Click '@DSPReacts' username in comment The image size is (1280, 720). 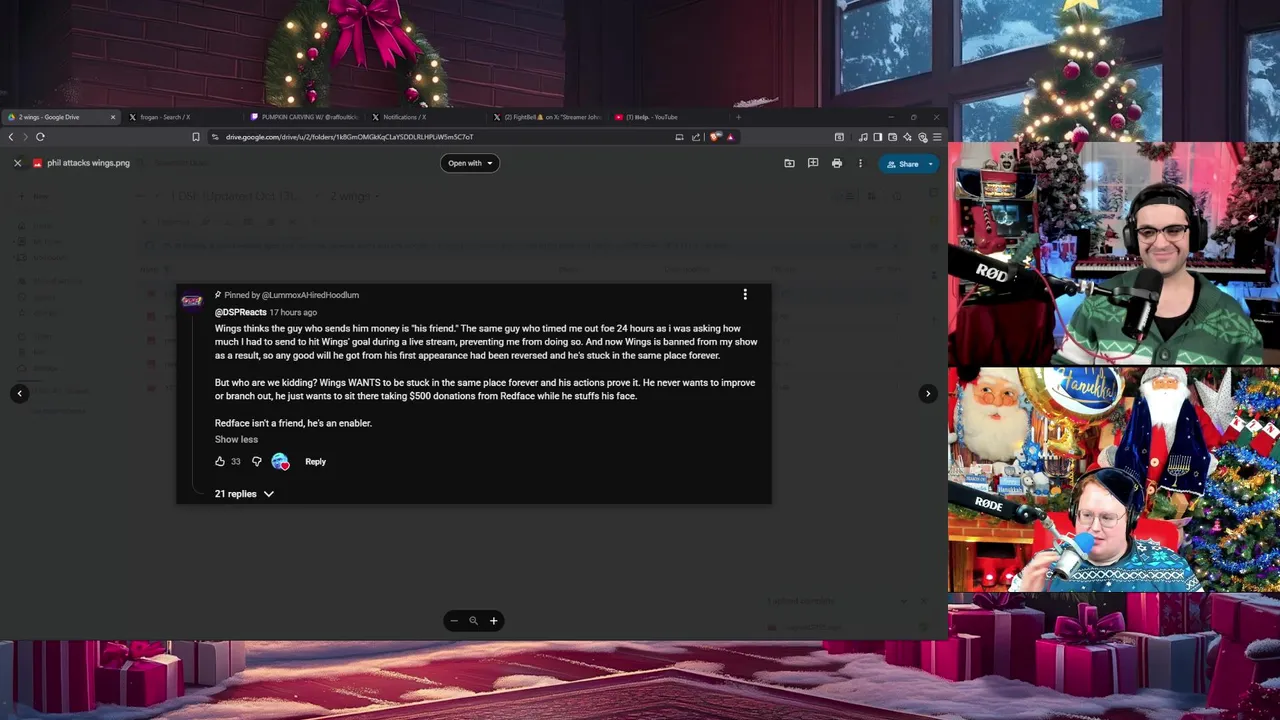(240, 312)
